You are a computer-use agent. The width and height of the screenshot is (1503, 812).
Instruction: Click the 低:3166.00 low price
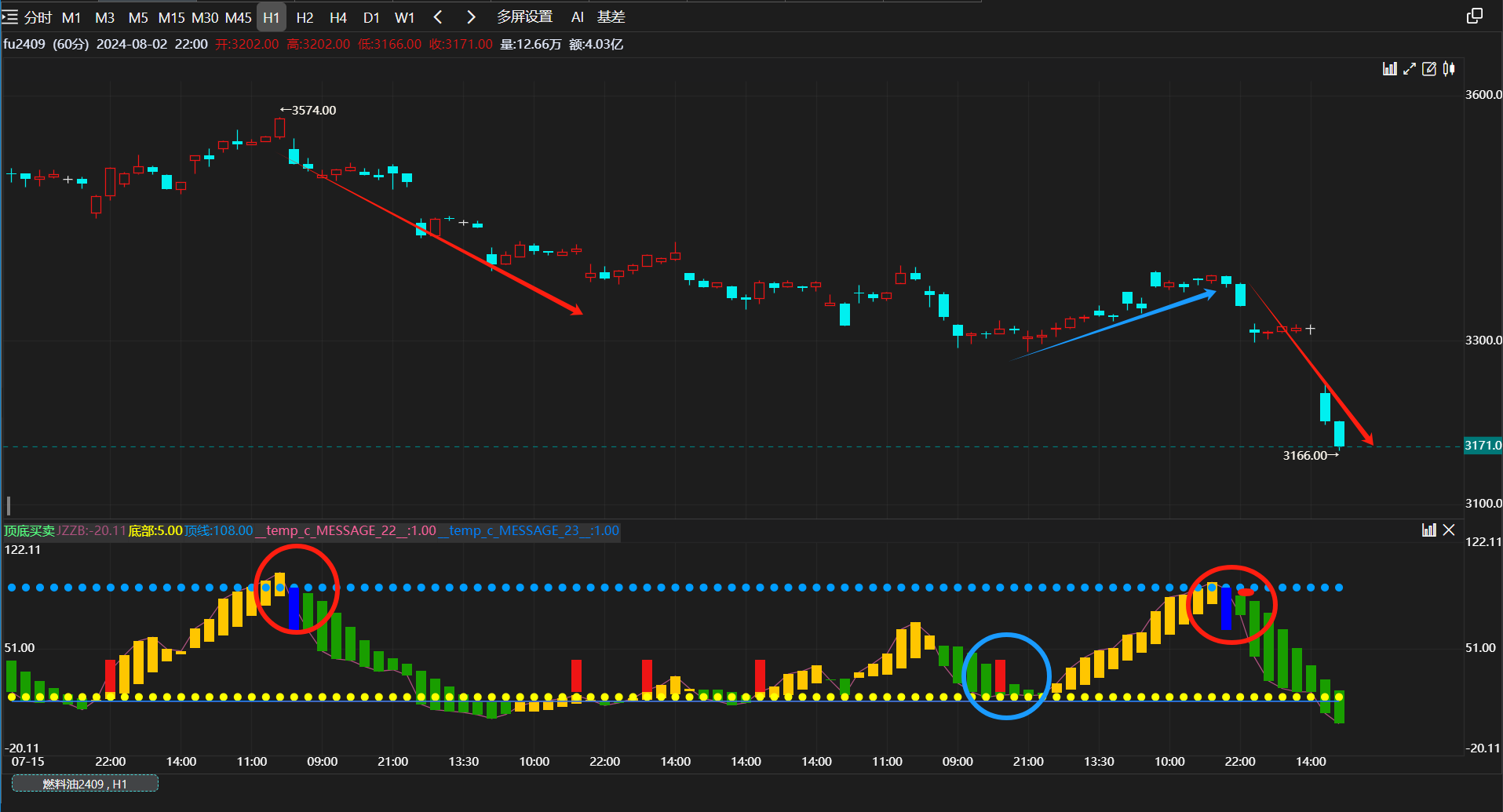[390, 45]
